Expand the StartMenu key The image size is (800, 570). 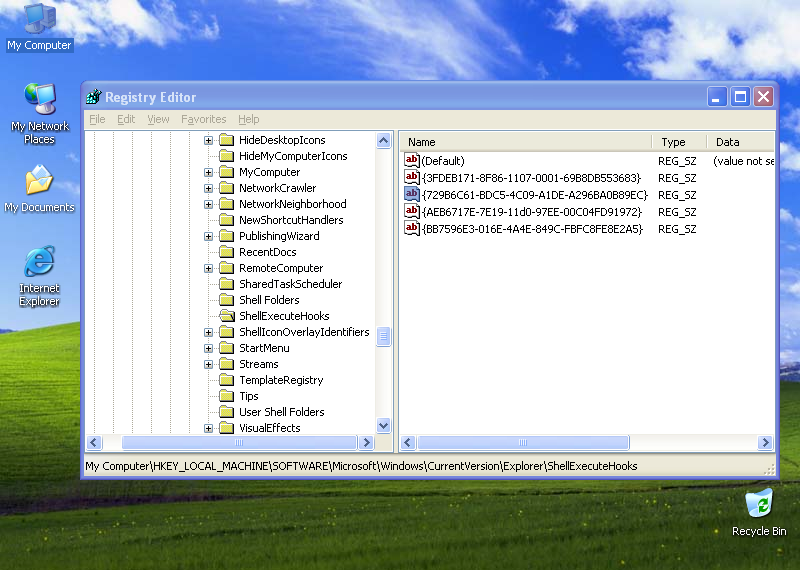(x=208, y=349)
